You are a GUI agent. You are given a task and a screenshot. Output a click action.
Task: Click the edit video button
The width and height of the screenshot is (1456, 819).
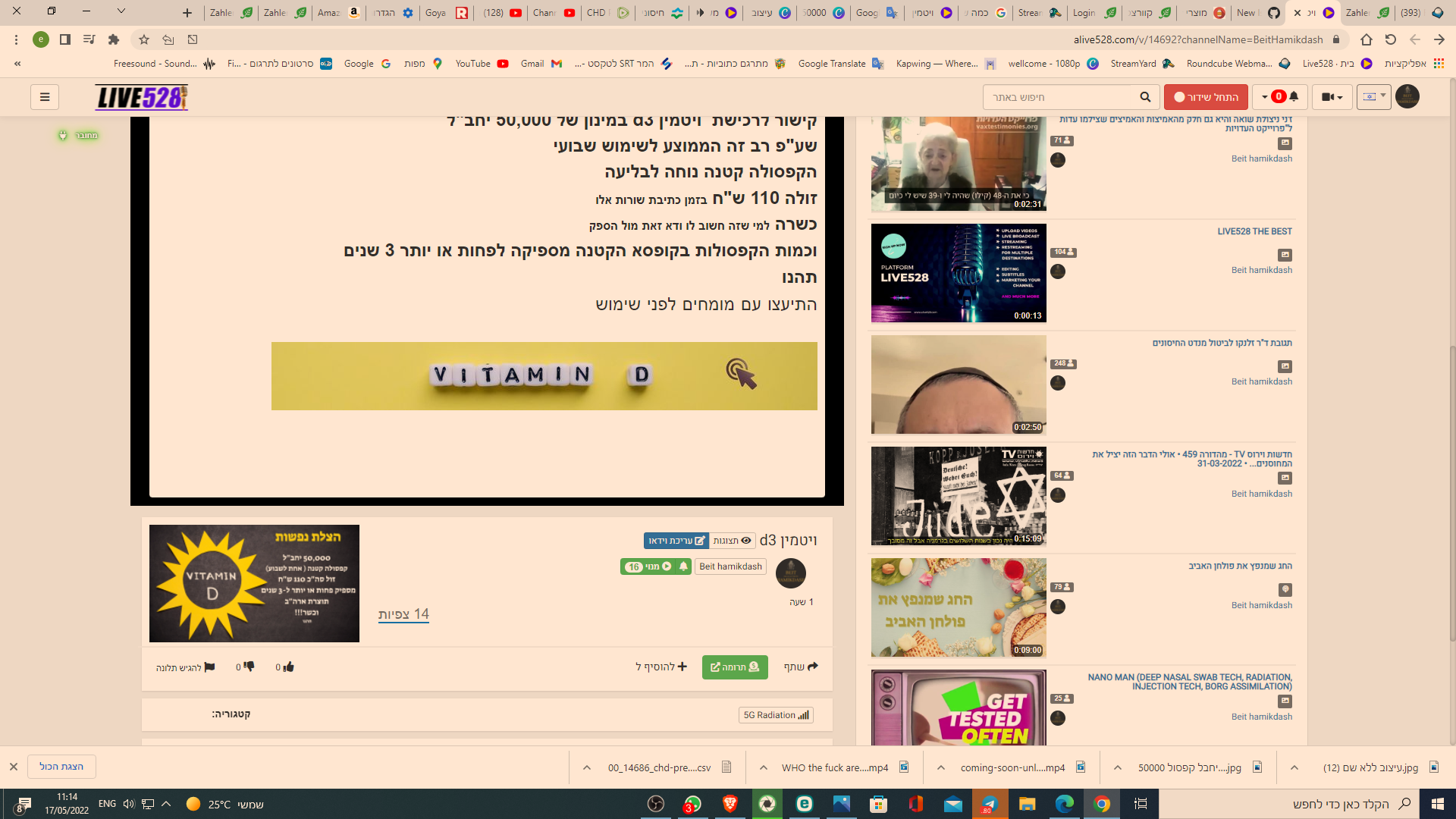676,541
